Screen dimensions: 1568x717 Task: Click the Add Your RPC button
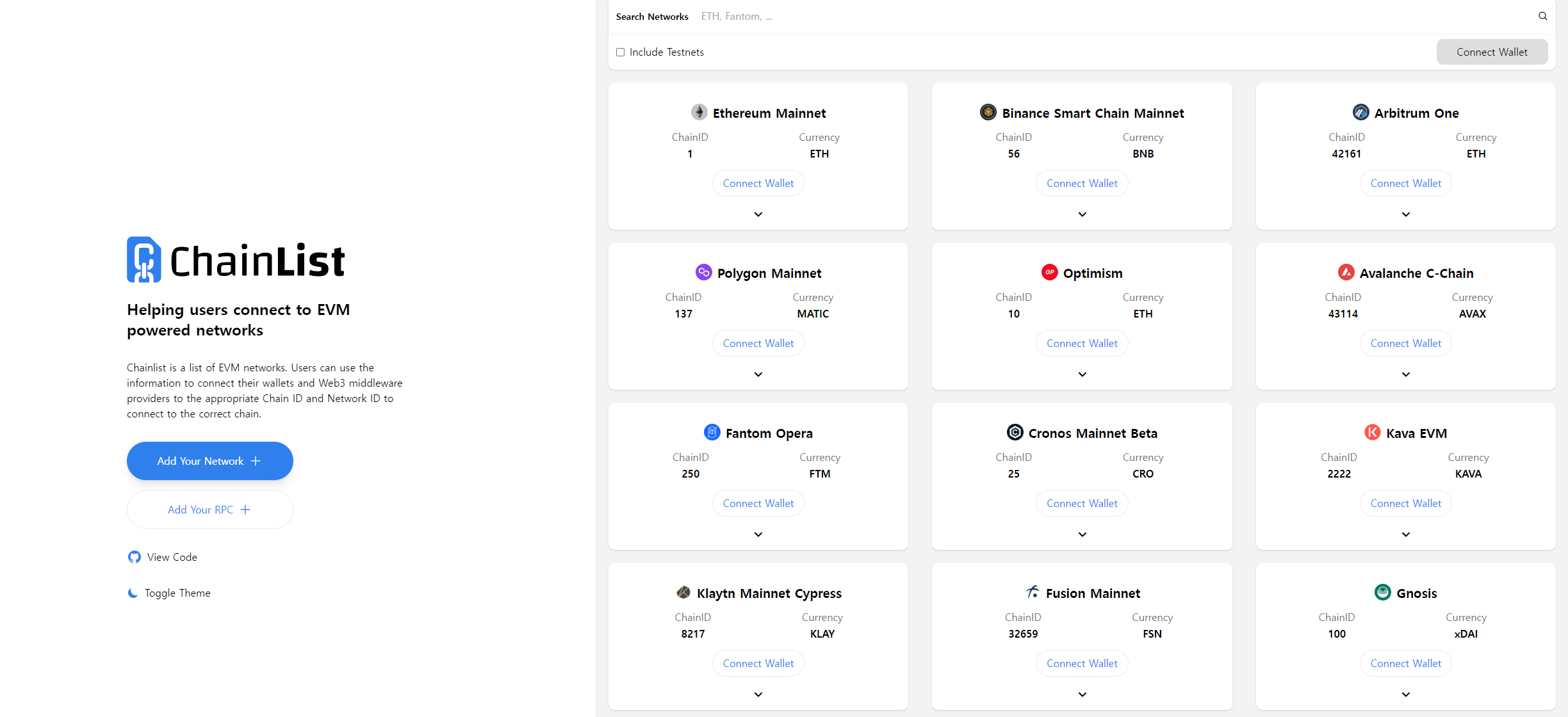point(210,510)
